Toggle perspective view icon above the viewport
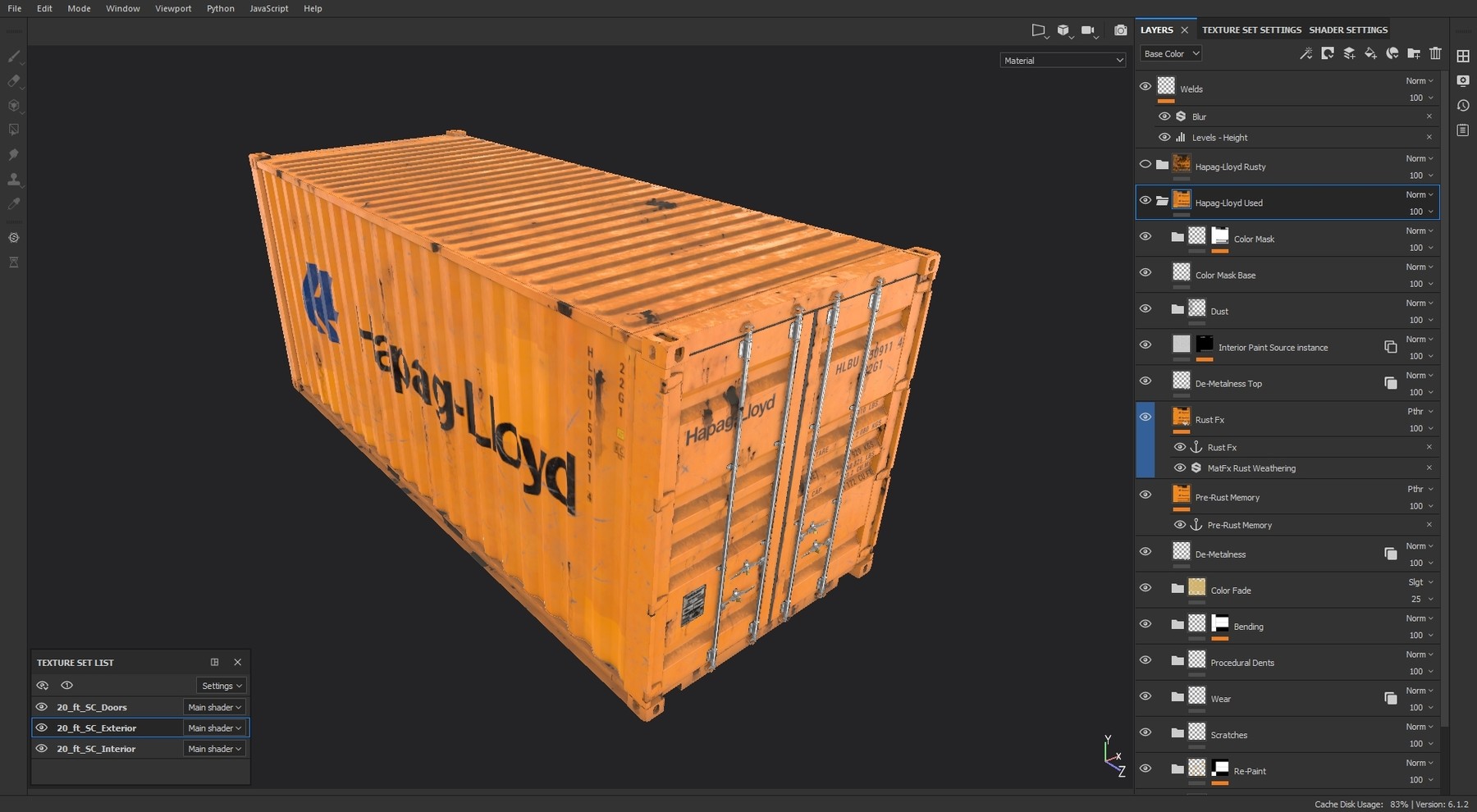1477x812 pixels. [1039, 30]
